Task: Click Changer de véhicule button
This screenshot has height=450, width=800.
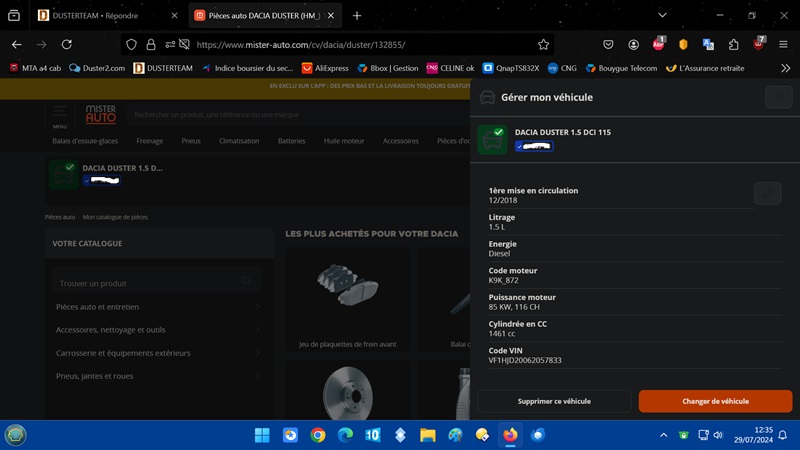Action: pyautogui.click(x=715, y=402)
